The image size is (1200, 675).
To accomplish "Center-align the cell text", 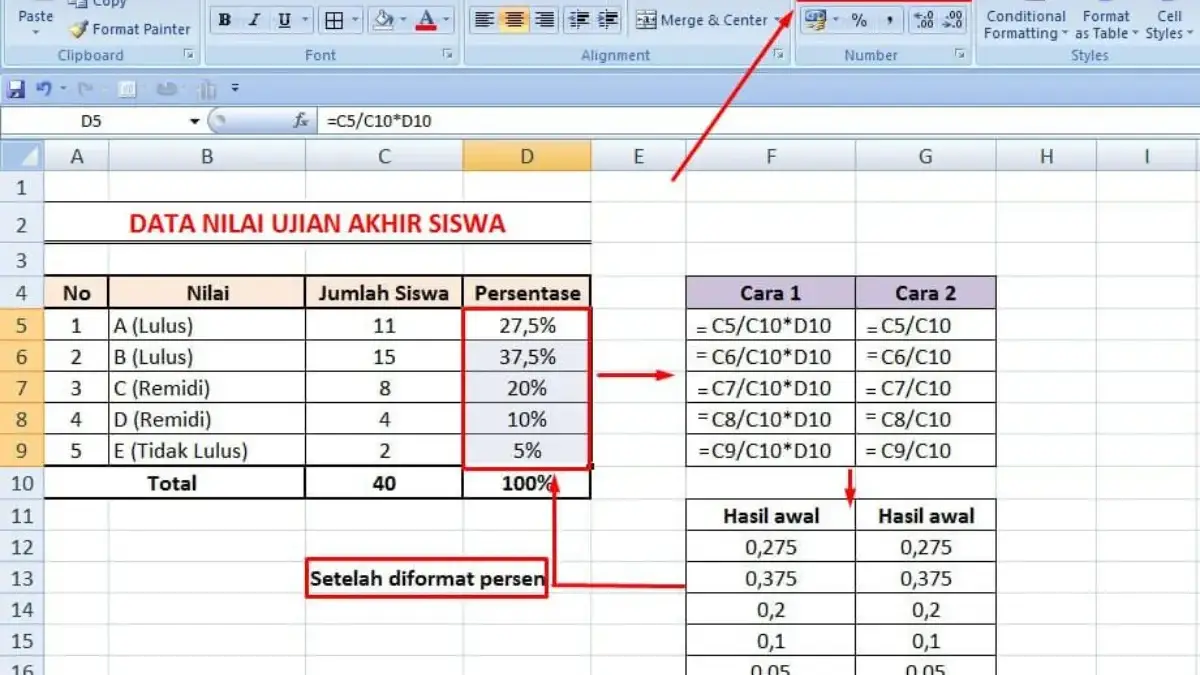I will click(514, 20).
